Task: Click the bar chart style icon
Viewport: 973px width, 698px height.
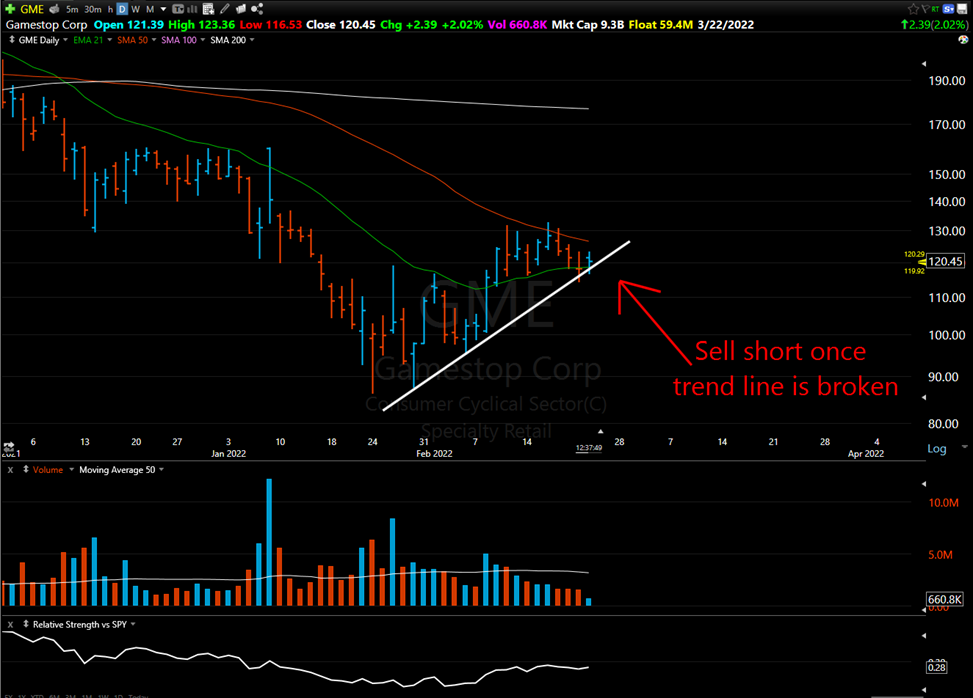Action: [x=192, y=9]
